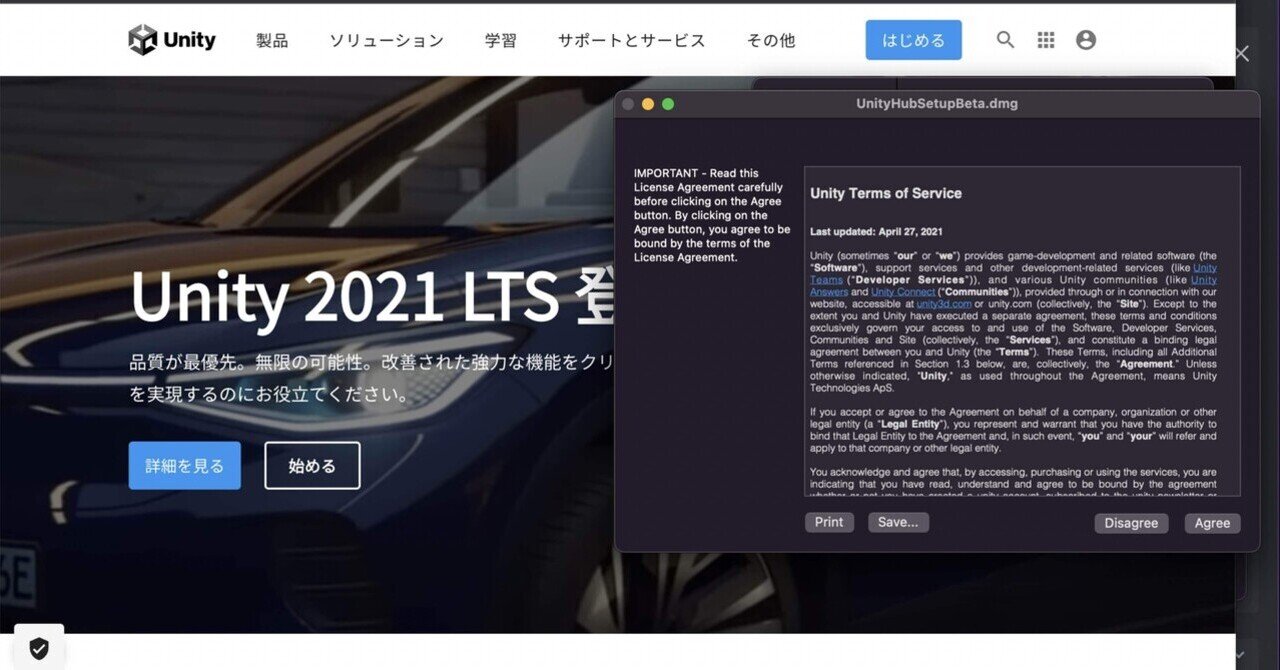The width and height of the screenshot is (1280, 670).
Task: Close the overlay with the X icon
Action: 1242,54
